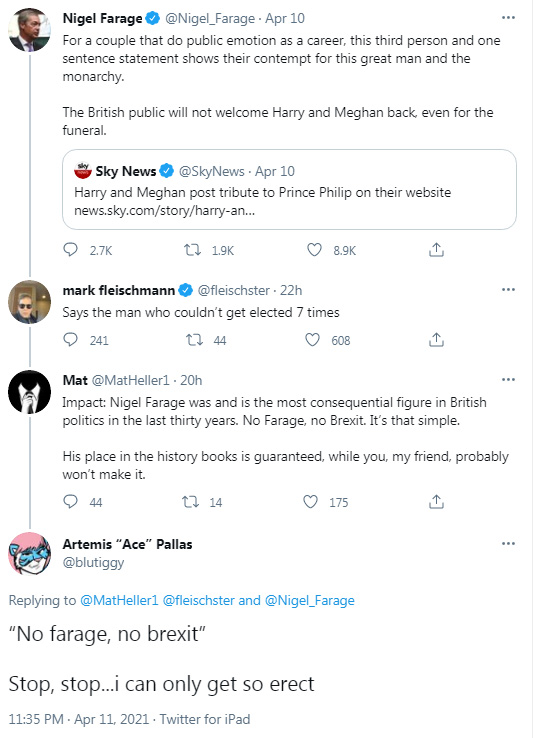Share Mat's tweet using share icon
The width and height of the screenshot is (541, 738).
click(436, 502)
